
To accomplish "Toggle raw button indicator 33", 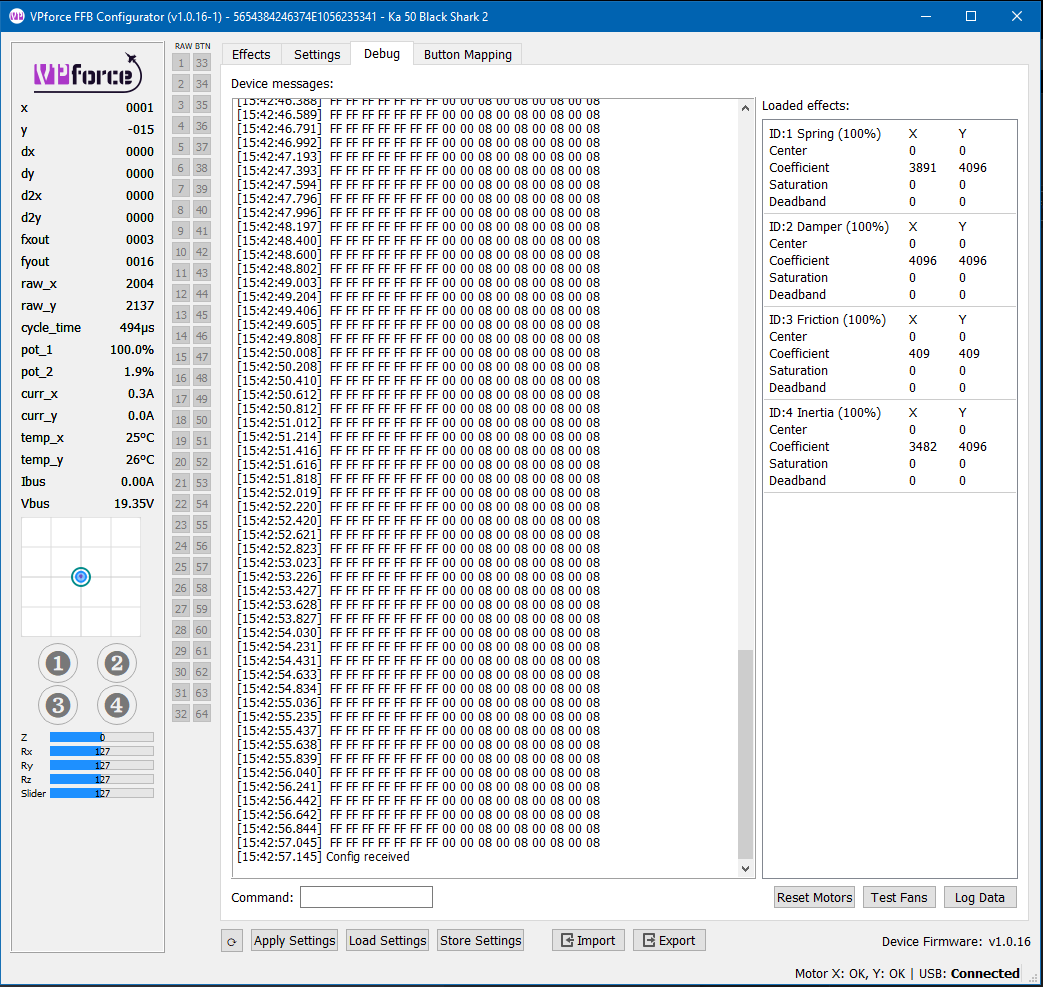I will pos(202,63).
